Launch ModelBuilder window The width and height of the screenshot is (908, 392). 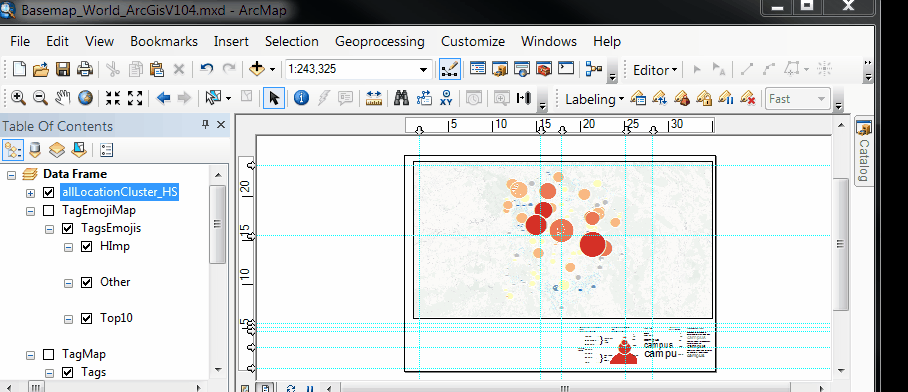[594, 69]
